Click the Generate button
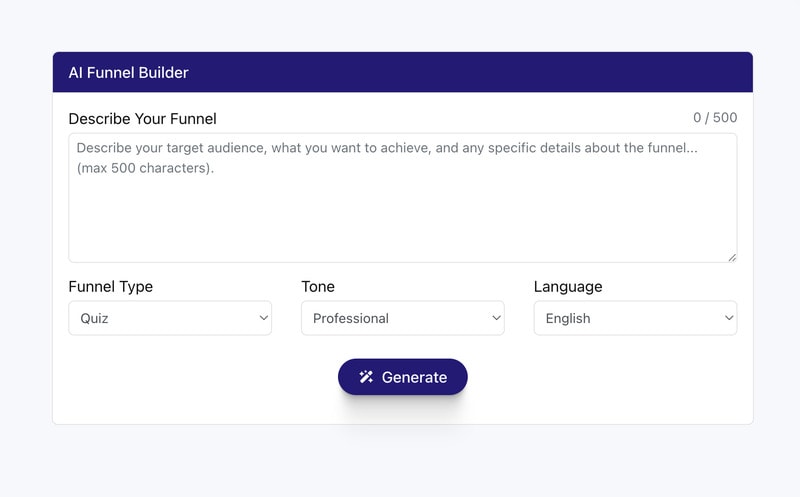The image size is (800, 497). pos(402,377)
